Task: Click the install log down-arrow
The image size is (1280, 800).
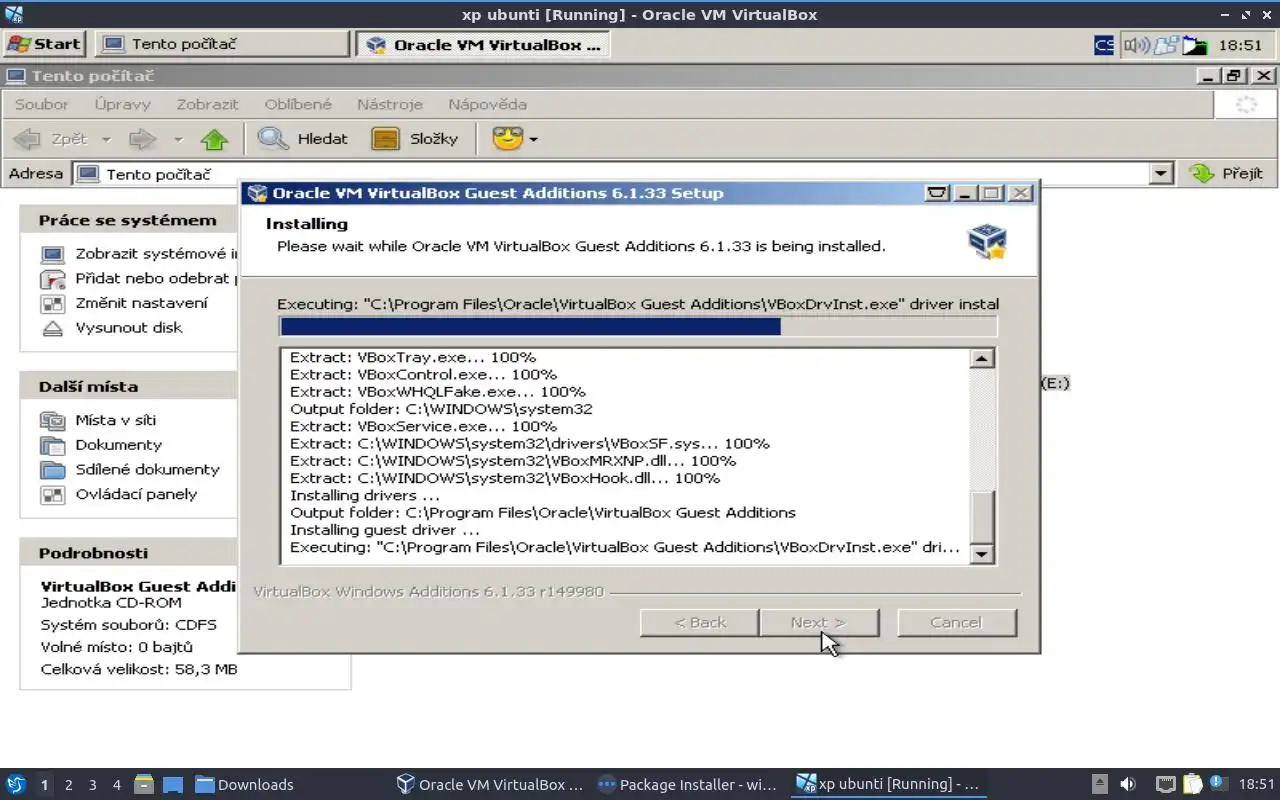Action: coord(982,553)
